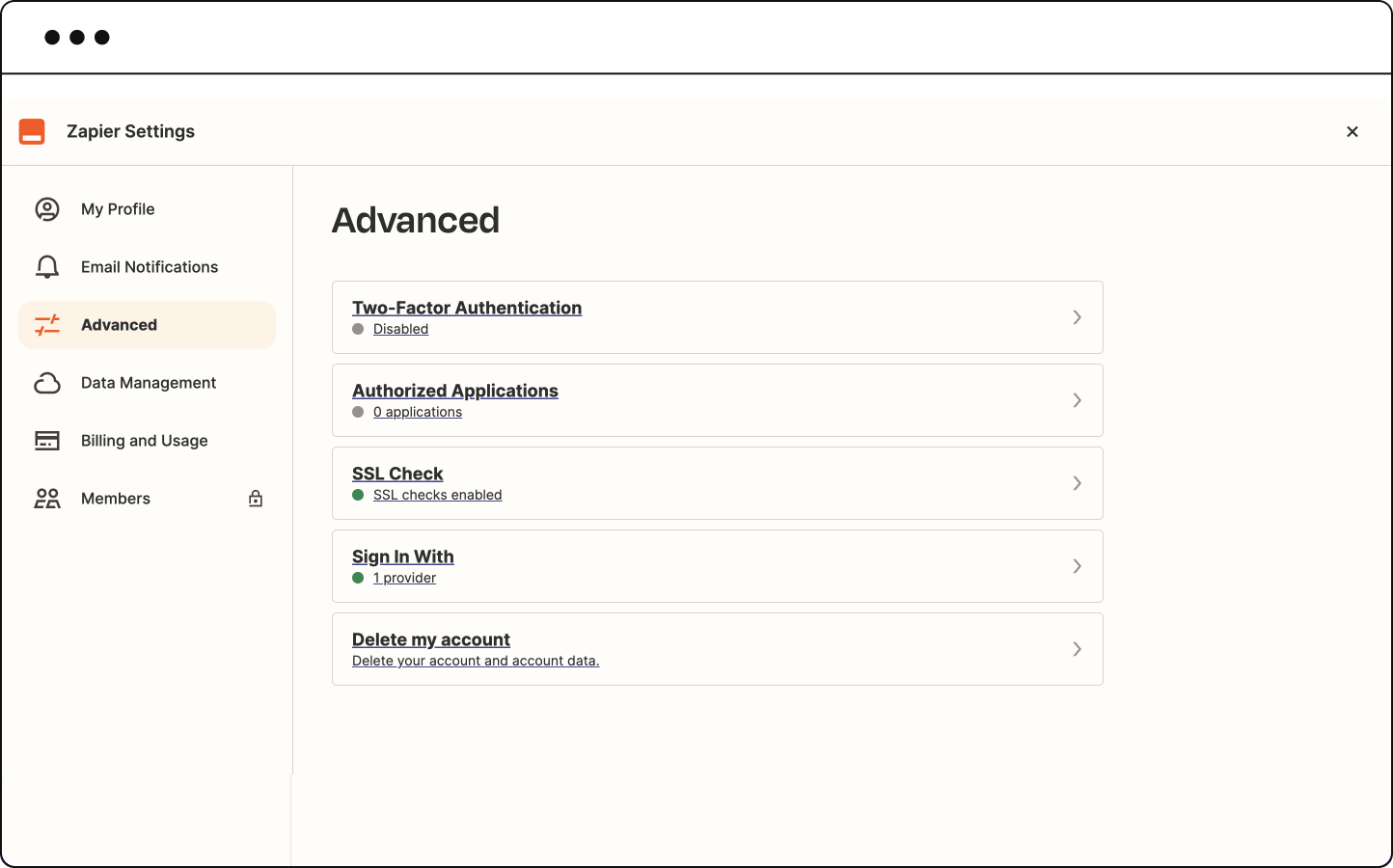Click the Delete my account link
Image resolution: width=1393 pixels, height=868 pixels.
tap(431, 639)
